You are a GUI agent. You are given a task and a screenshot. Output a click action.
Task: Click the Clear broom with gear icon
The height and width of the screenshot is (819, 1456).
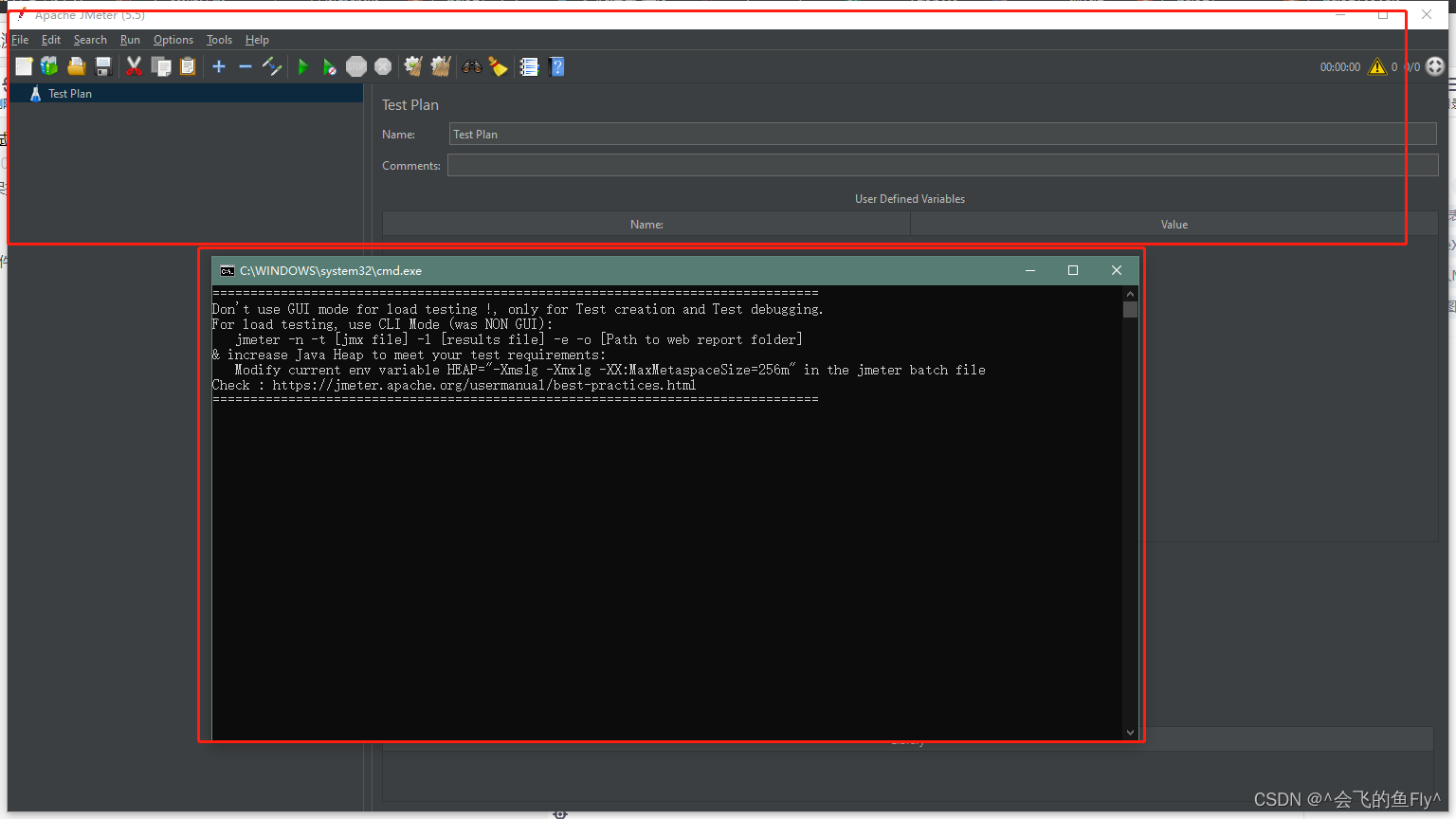point(413,66)
